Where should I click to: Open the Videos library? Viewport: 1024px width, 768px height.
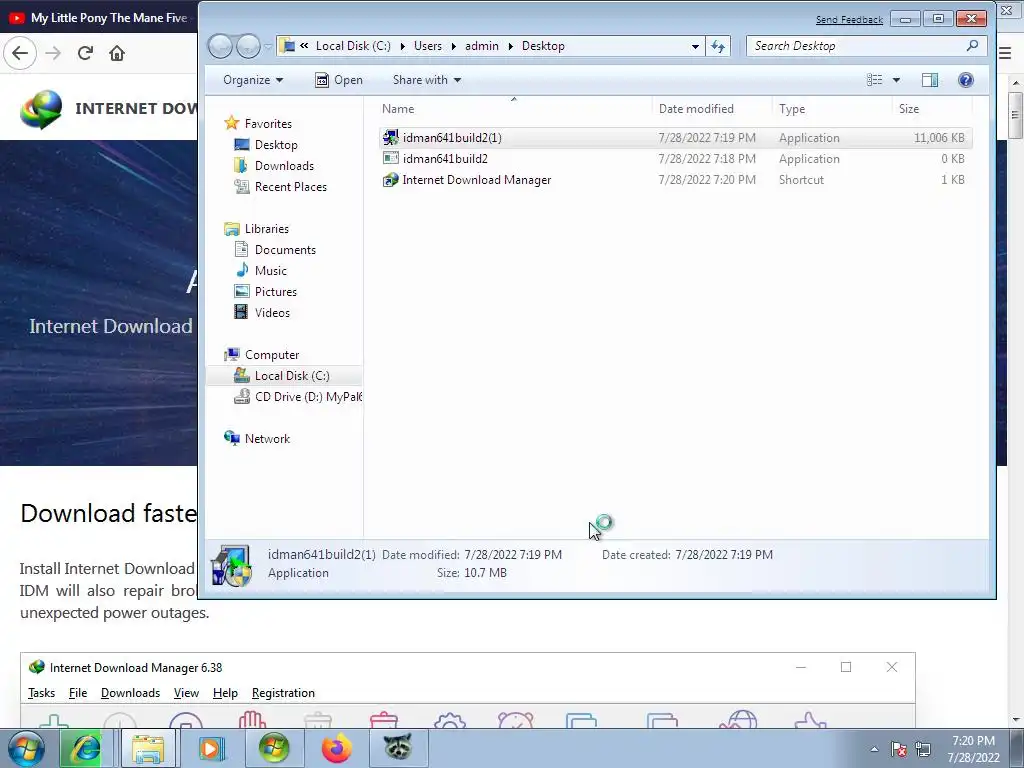tap(272, 312)
